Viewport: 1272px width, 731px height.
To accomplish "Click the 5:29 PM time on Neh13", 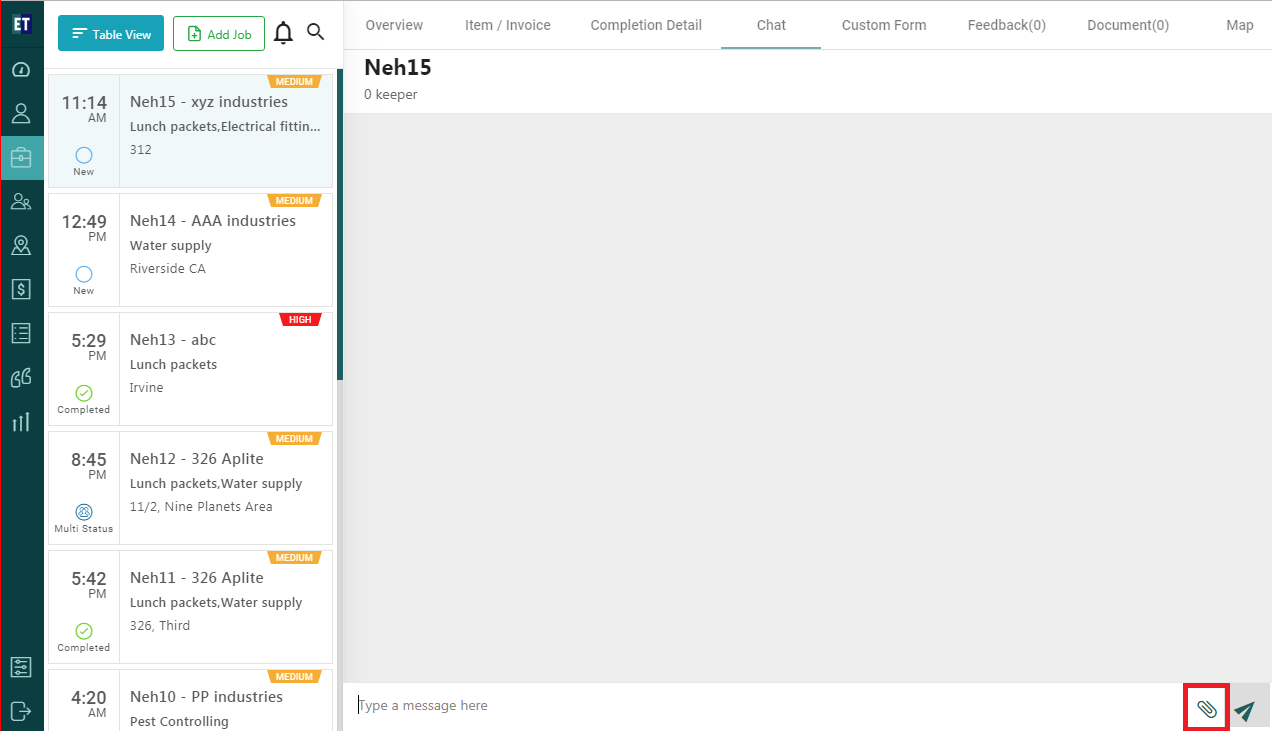I will click(x=88, y=347).
